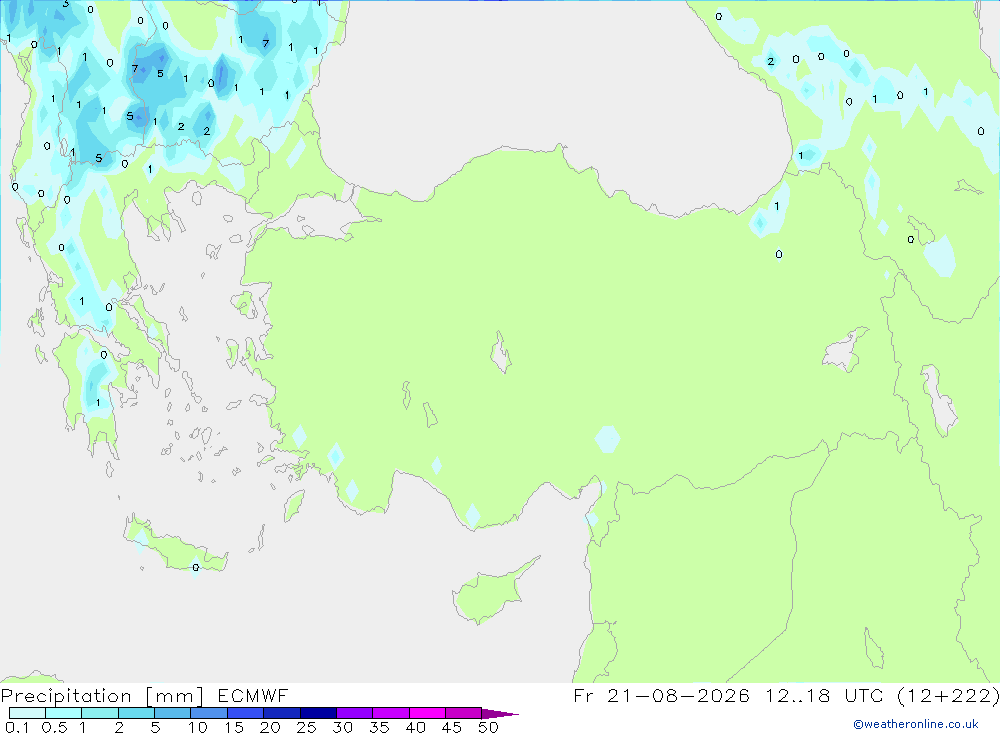Viewport: 1000px width, 733px height.
Task: Pick the legend swatch between 2 and 5
Action: tap(136, 713)
